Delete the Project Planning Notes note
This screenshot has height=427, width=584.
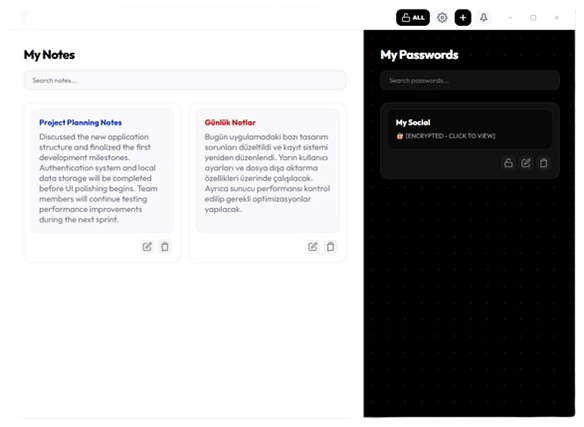(165, 247)
